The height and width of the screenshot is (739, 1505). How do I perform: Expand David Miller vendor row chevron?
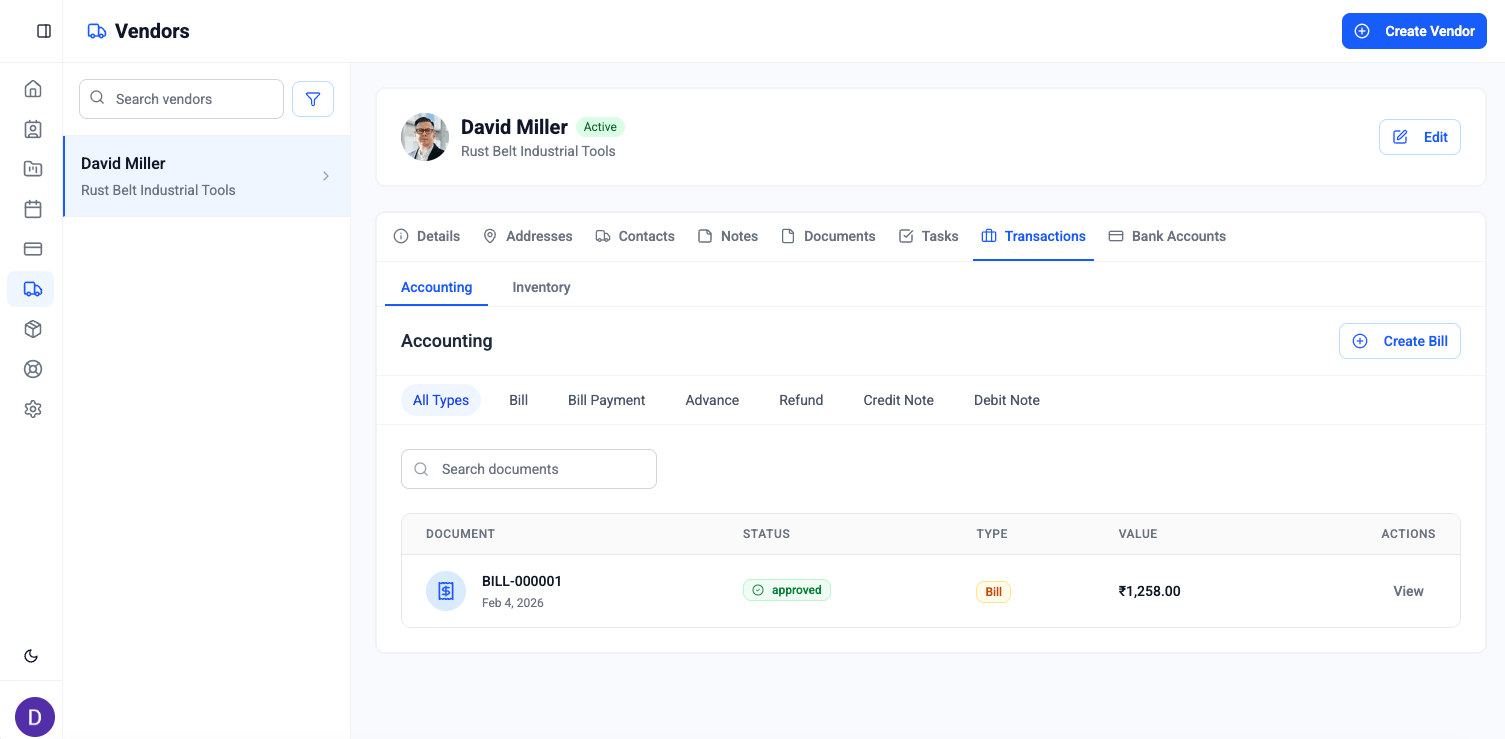326,176
